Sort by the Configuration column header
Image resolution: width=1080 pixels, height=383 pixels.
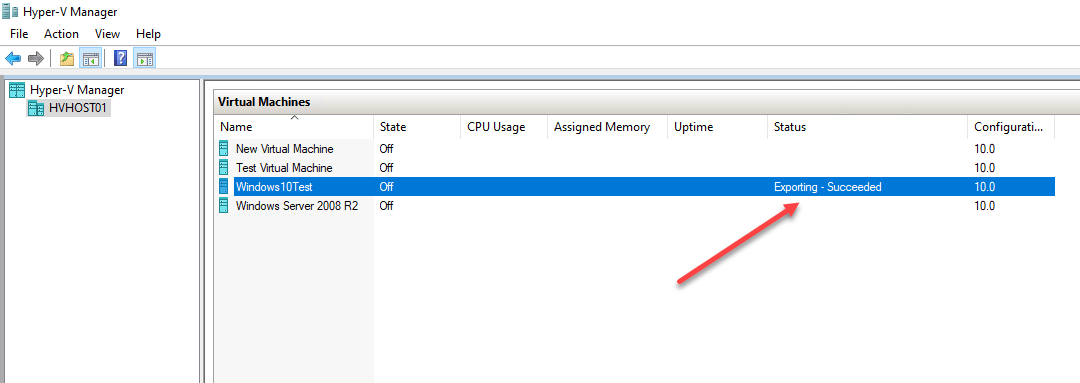click(x=1011, y=127)
